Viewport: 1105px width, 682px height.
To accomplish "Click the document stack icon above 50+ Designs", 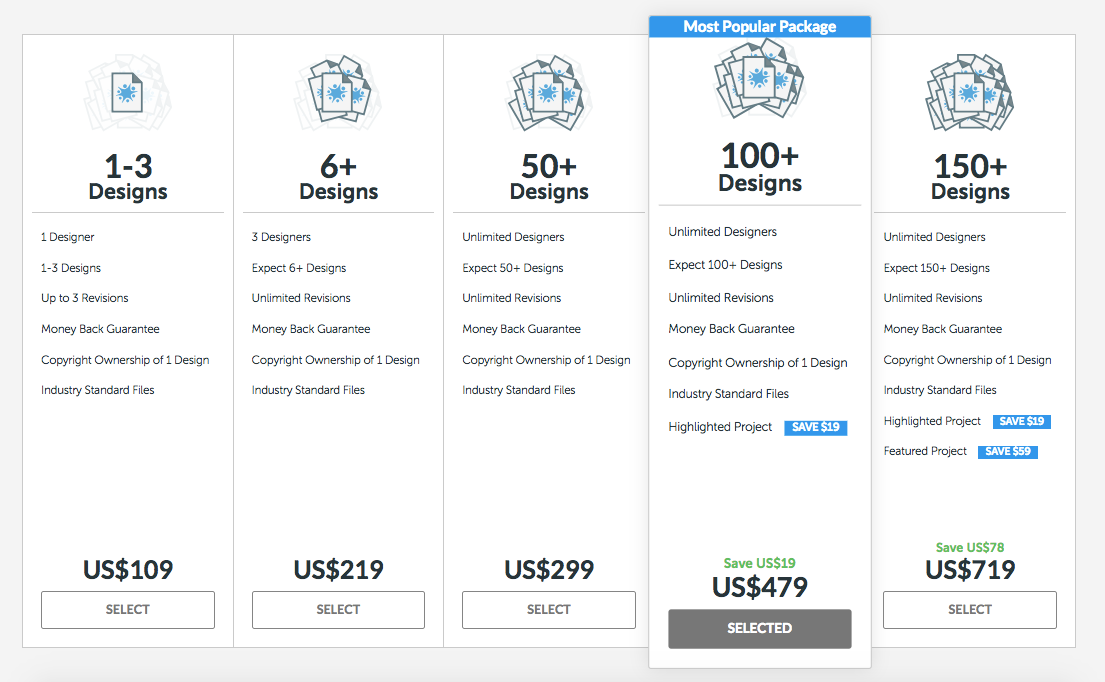I will 549,93.
